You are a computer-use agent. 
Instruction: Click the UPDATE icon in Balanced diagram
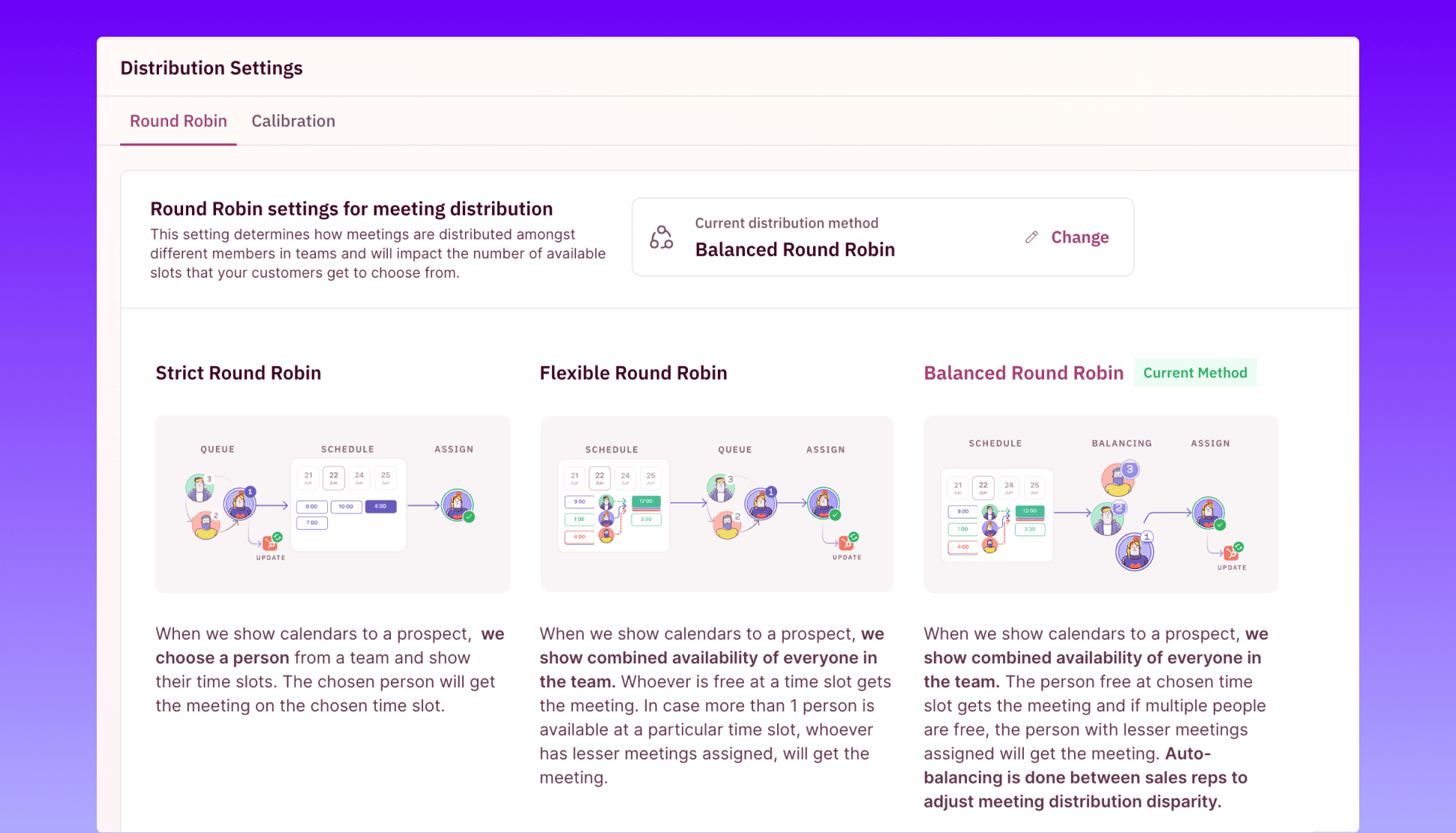pyautogui.click(x=1232, y=552)
